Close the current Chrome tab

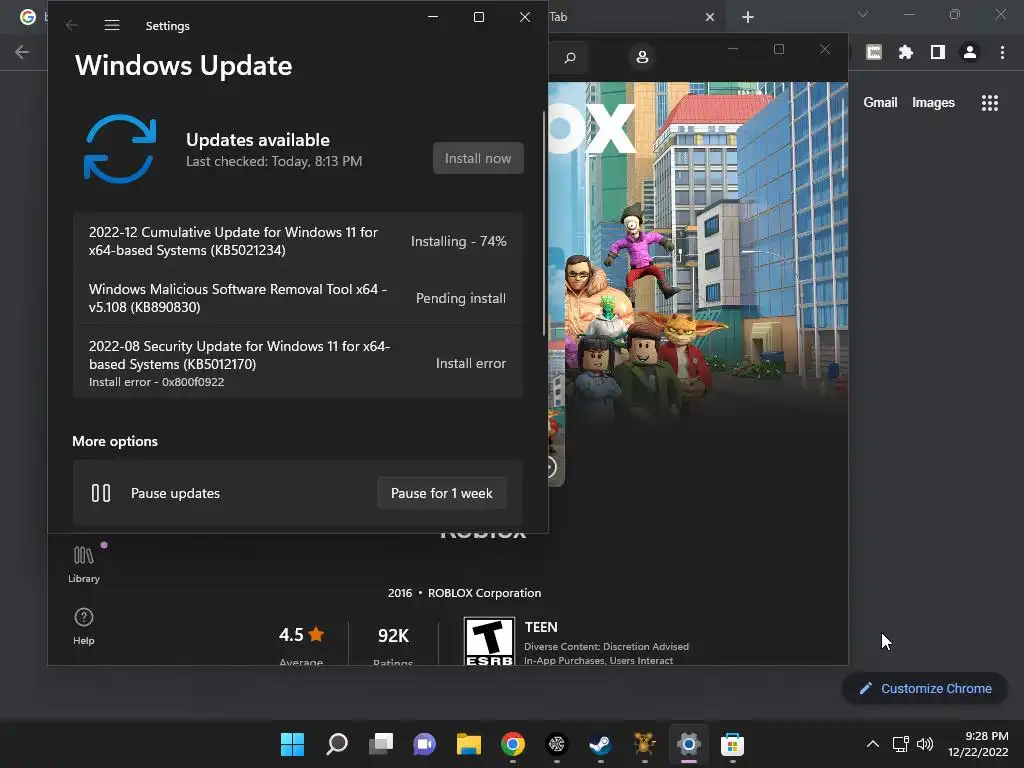[710, 17]
